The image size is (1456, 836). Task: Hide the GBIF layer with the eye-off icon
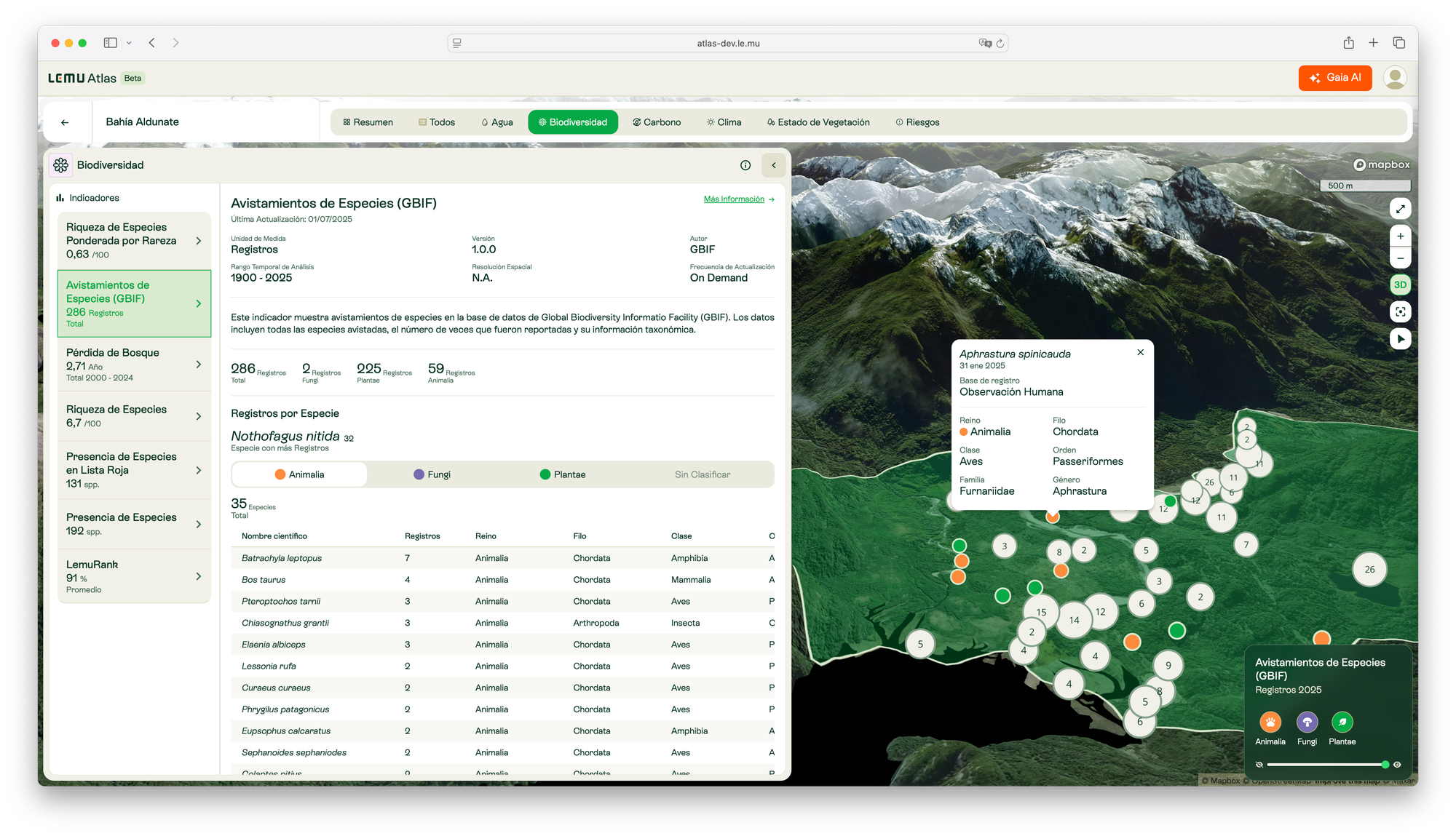[1259, 764]
